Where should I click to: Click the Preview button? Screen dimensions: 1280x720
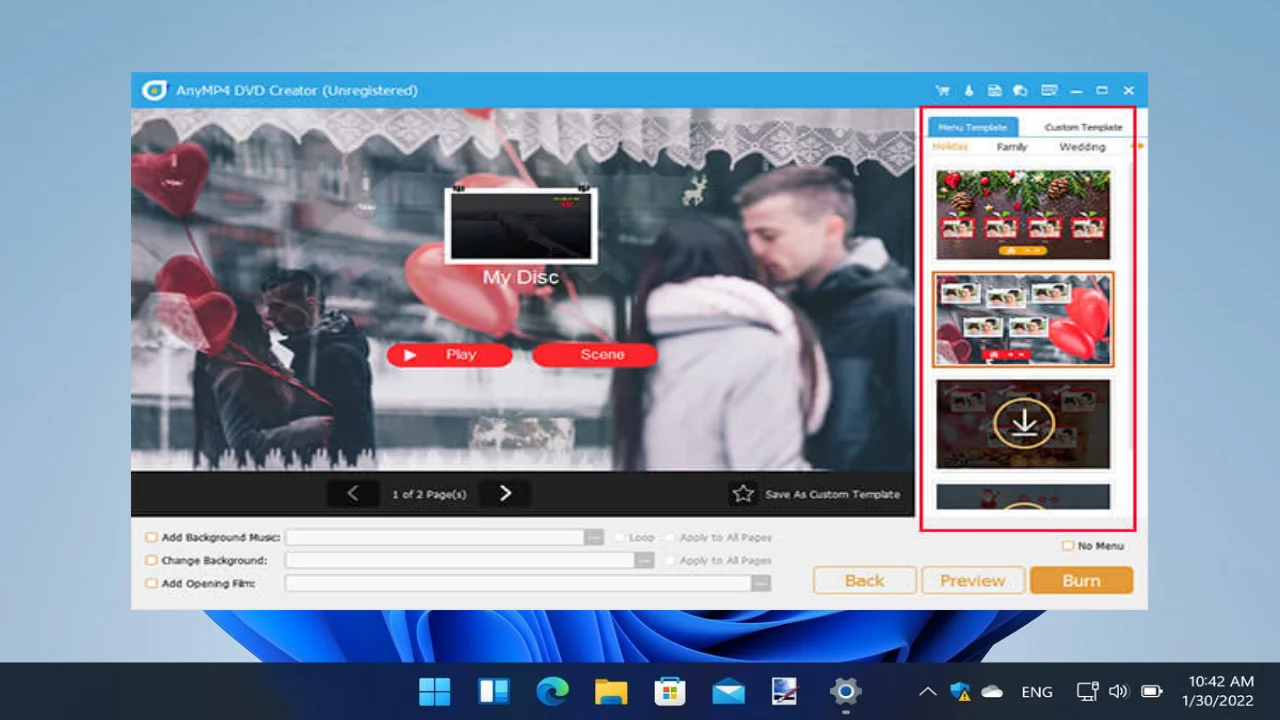[973, 580]
